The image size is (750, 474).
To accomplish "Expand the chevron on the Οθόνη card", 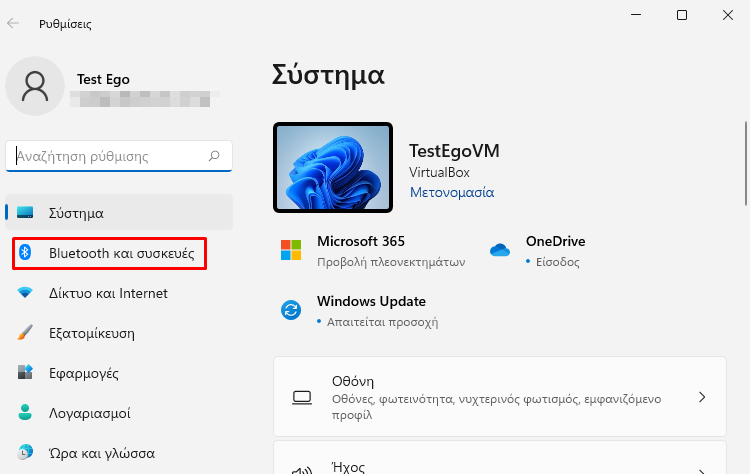I will pos(702,397).
